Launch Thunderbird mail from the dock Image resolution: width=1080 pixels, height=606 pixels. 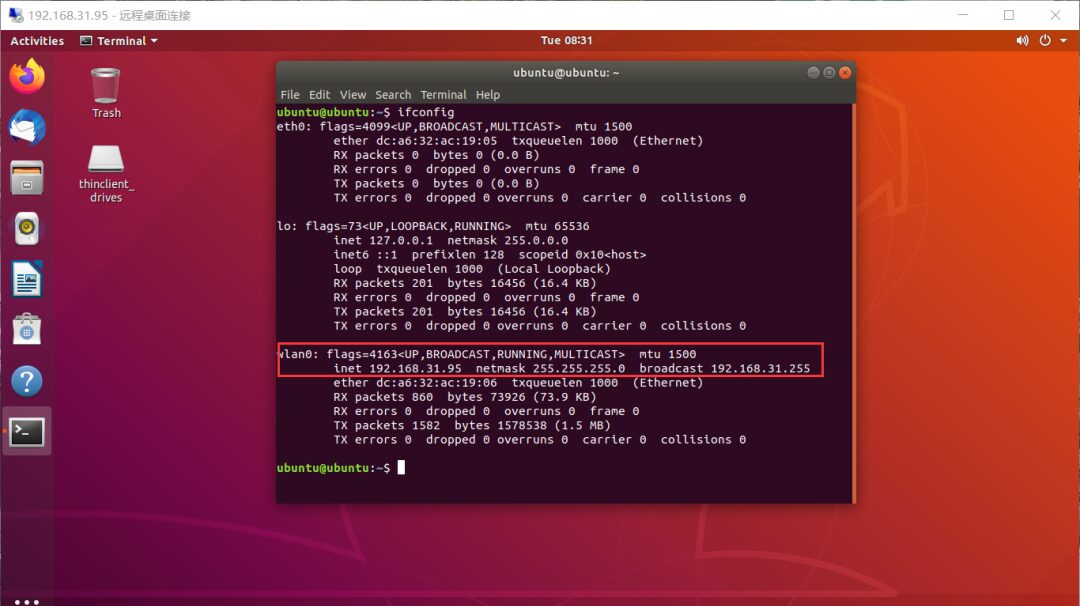(x=27, y=127)
